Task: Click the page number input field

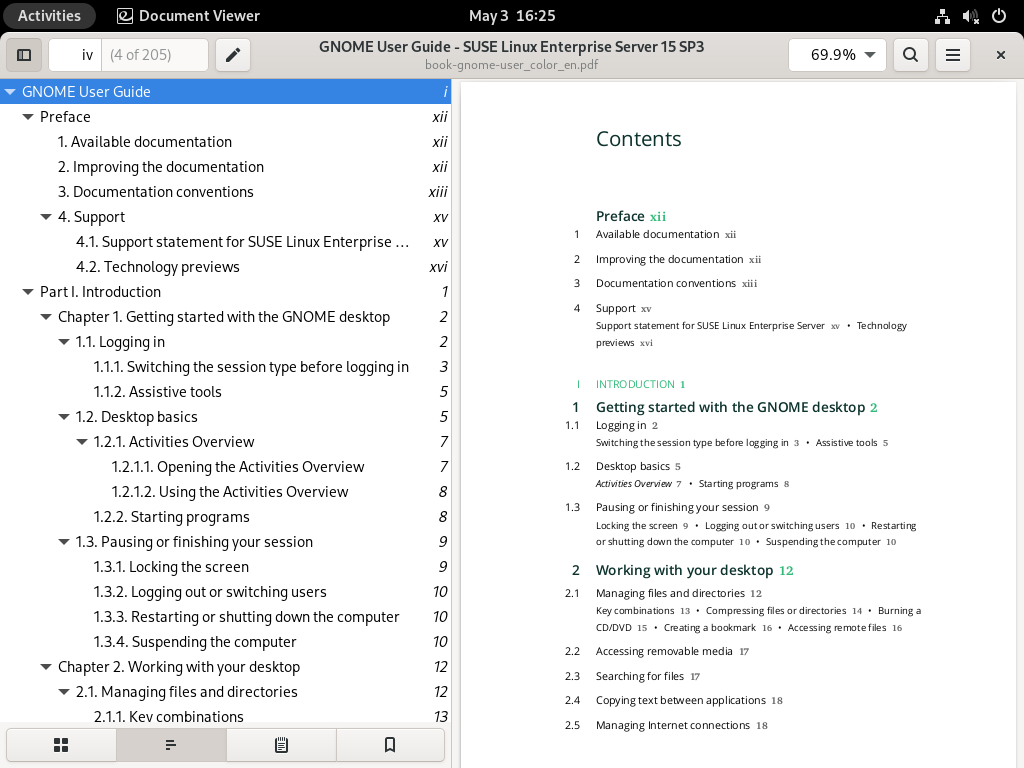Action: point(76,55)
